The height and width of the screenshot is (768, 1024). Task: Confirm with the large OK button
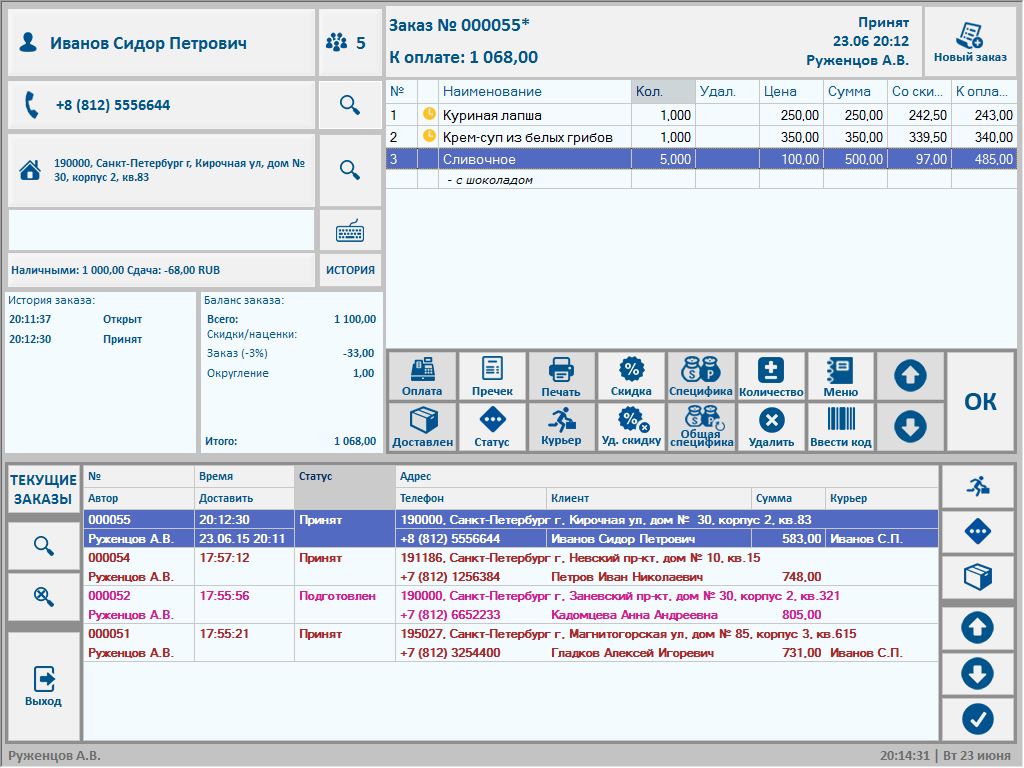[x=980, y=401]
